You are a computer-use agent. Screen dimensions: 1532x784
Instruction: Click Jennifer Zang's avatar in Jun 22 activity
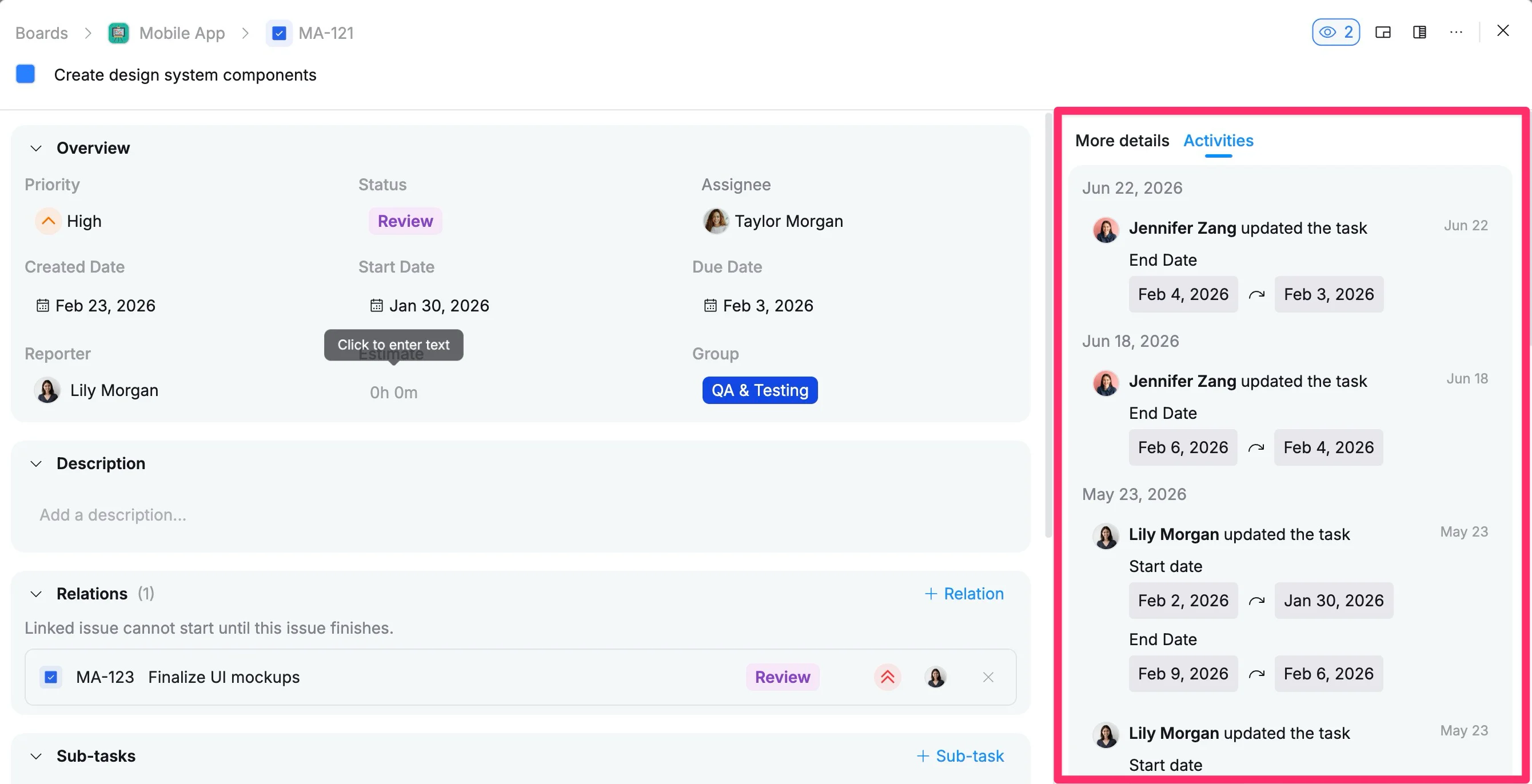click(1106, 230)
